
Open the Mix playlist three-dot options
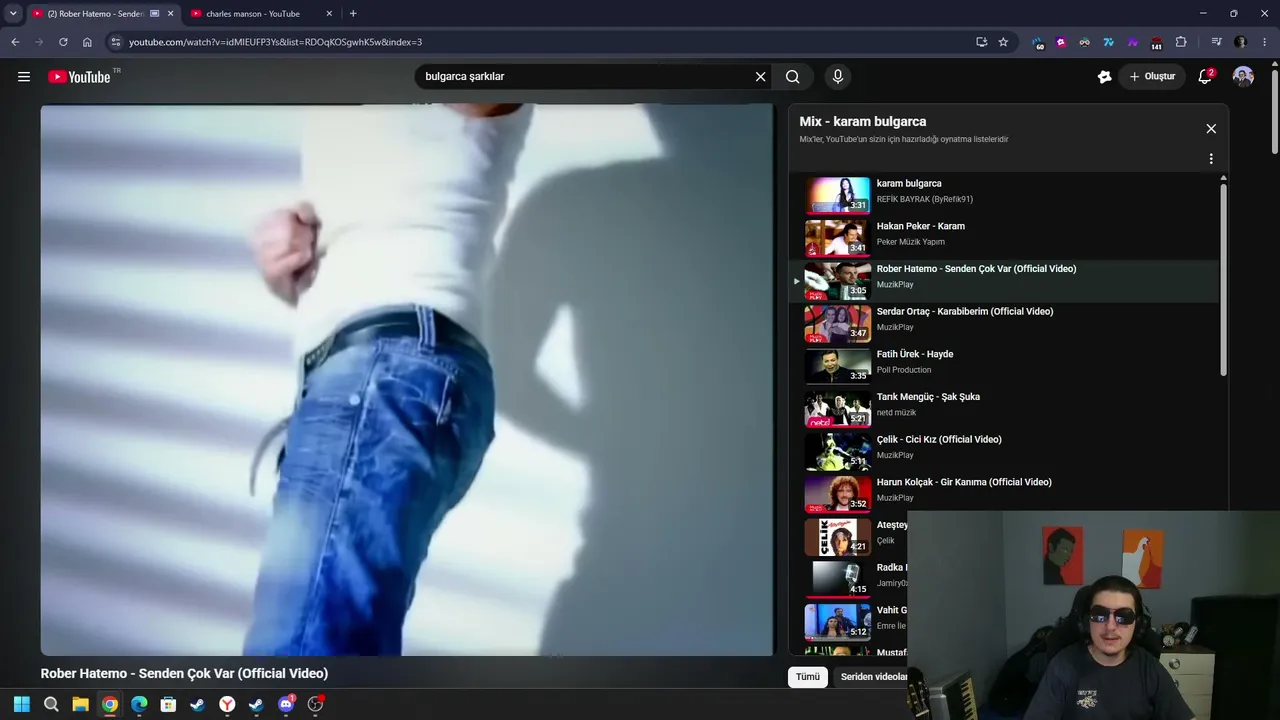point(1211,159)
